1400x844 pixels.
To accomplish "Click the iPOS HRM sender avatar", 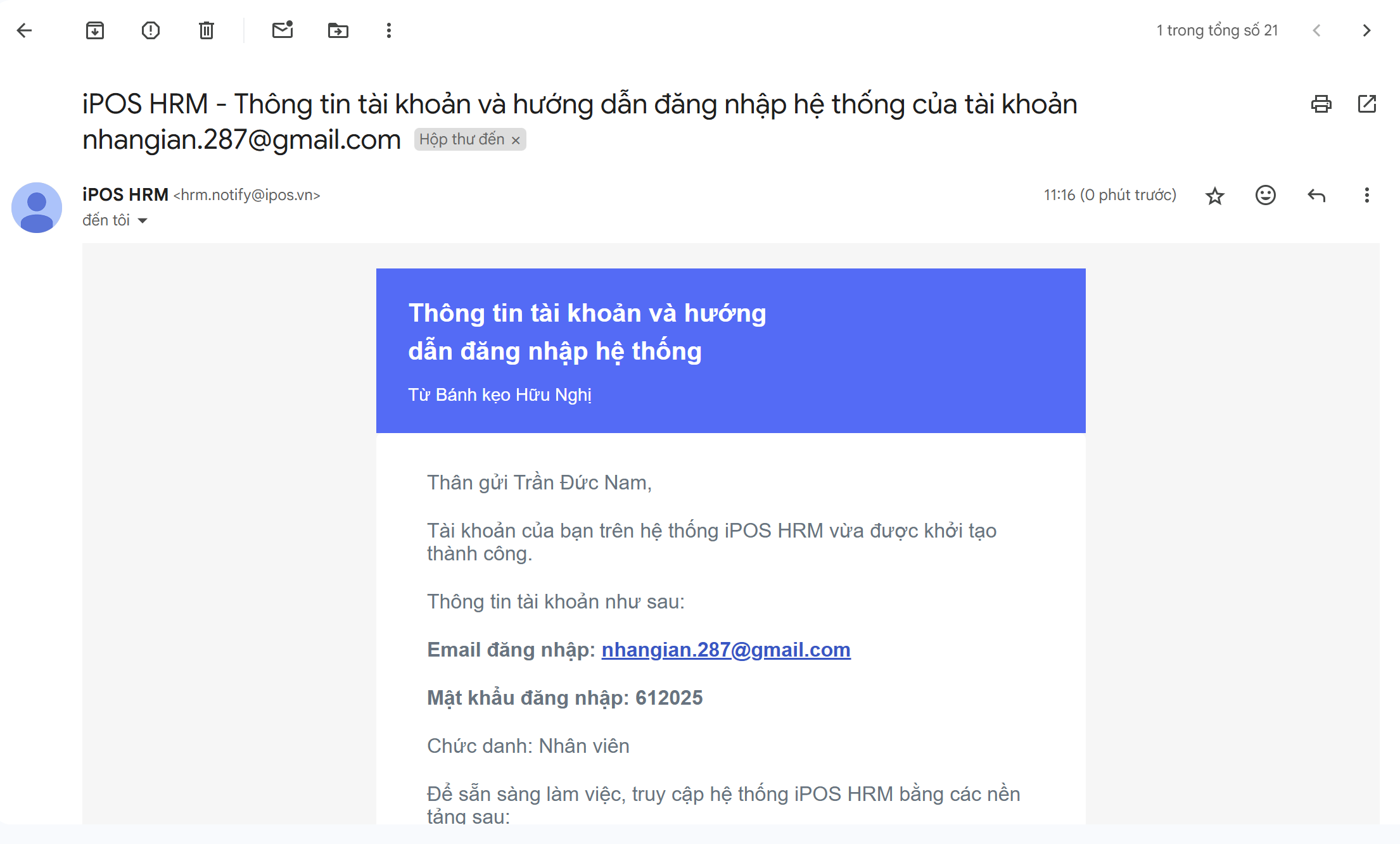I will (x=37, y=208).
